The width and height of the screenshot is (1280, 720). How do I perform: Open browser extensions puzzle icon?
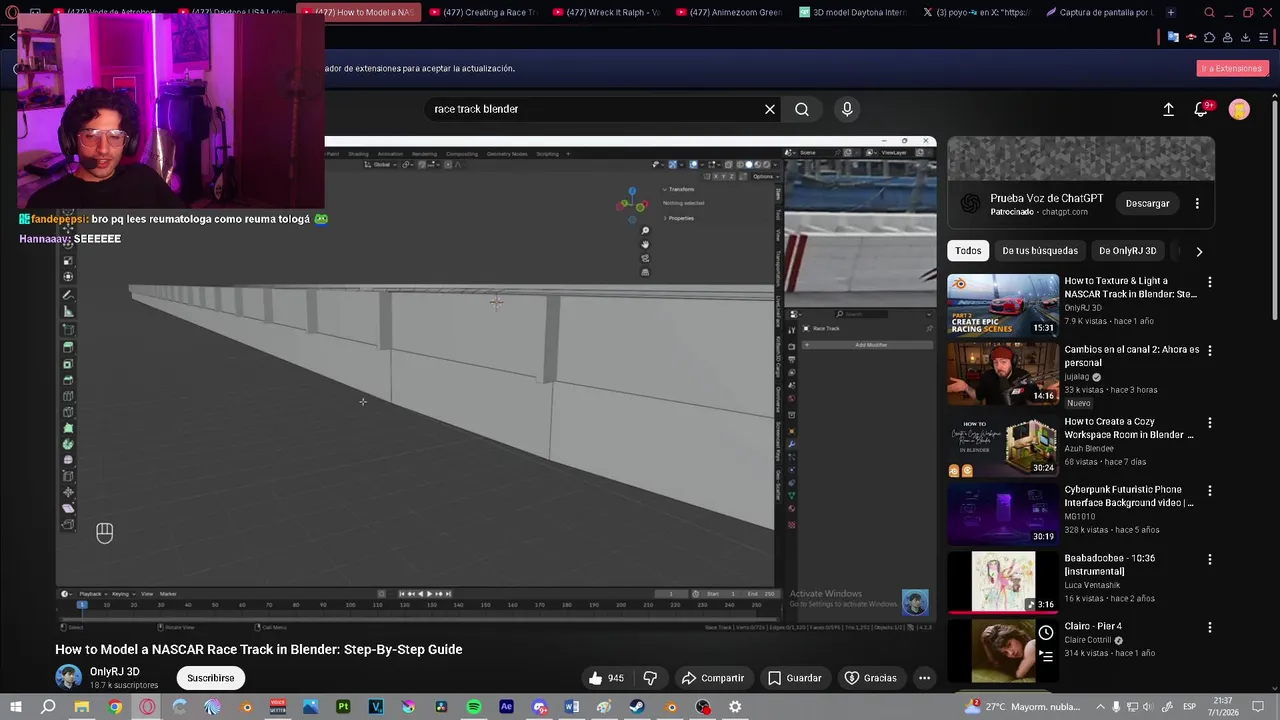(1209, 38)
